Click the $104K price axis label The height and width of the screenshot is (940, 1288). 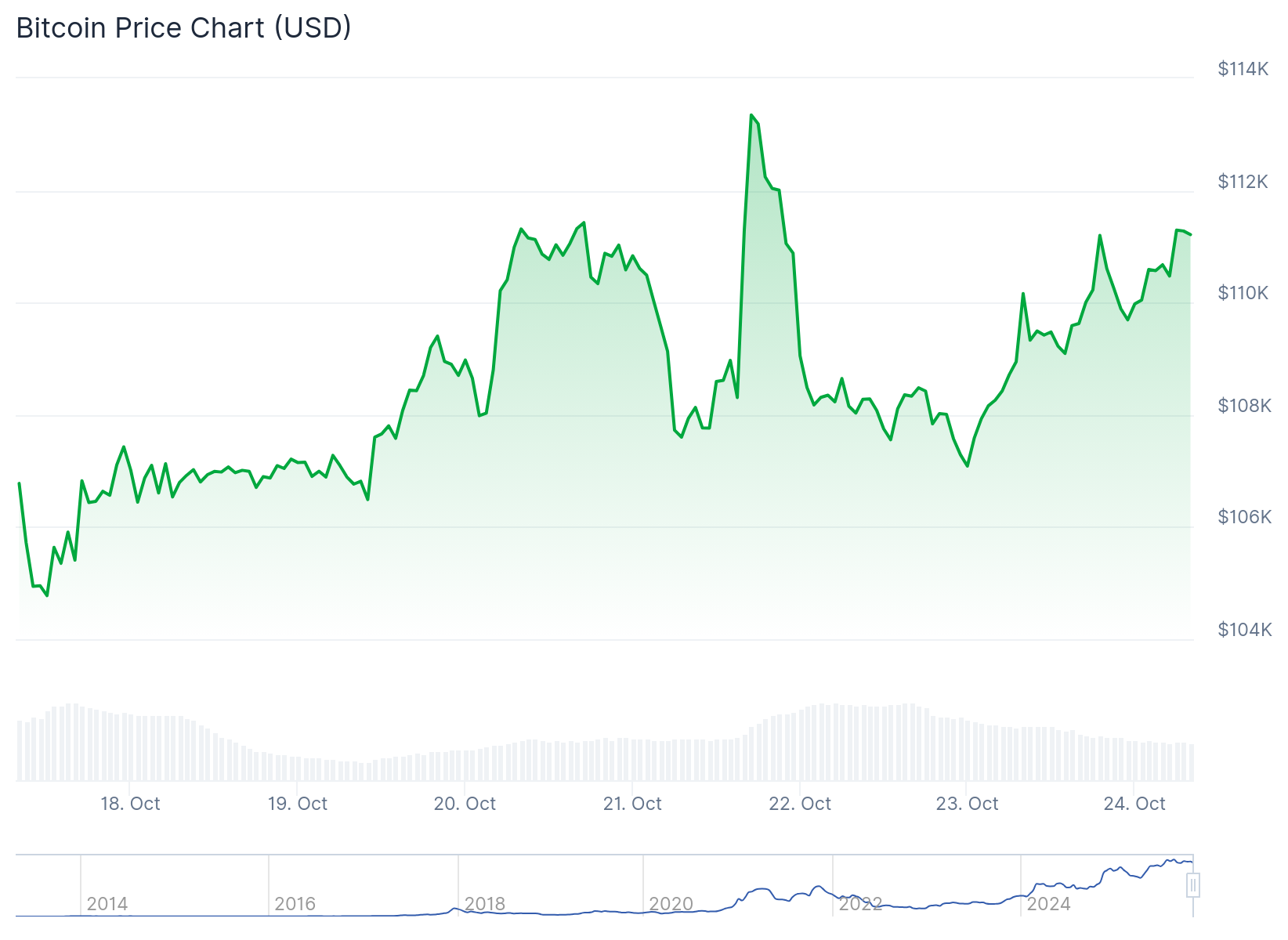1244,630
